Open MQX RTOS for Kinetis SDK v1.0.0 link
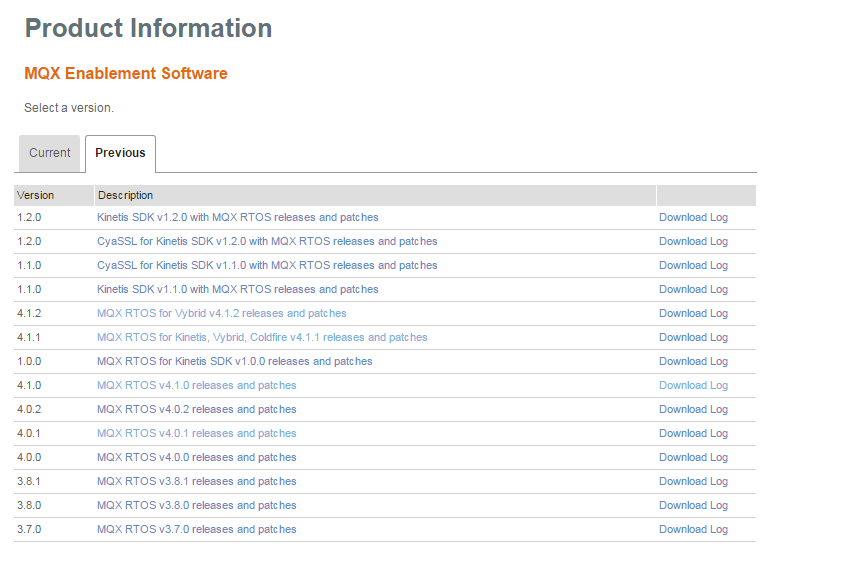The height and width of the screenshot is (577, 853). [x=234, y=361]
